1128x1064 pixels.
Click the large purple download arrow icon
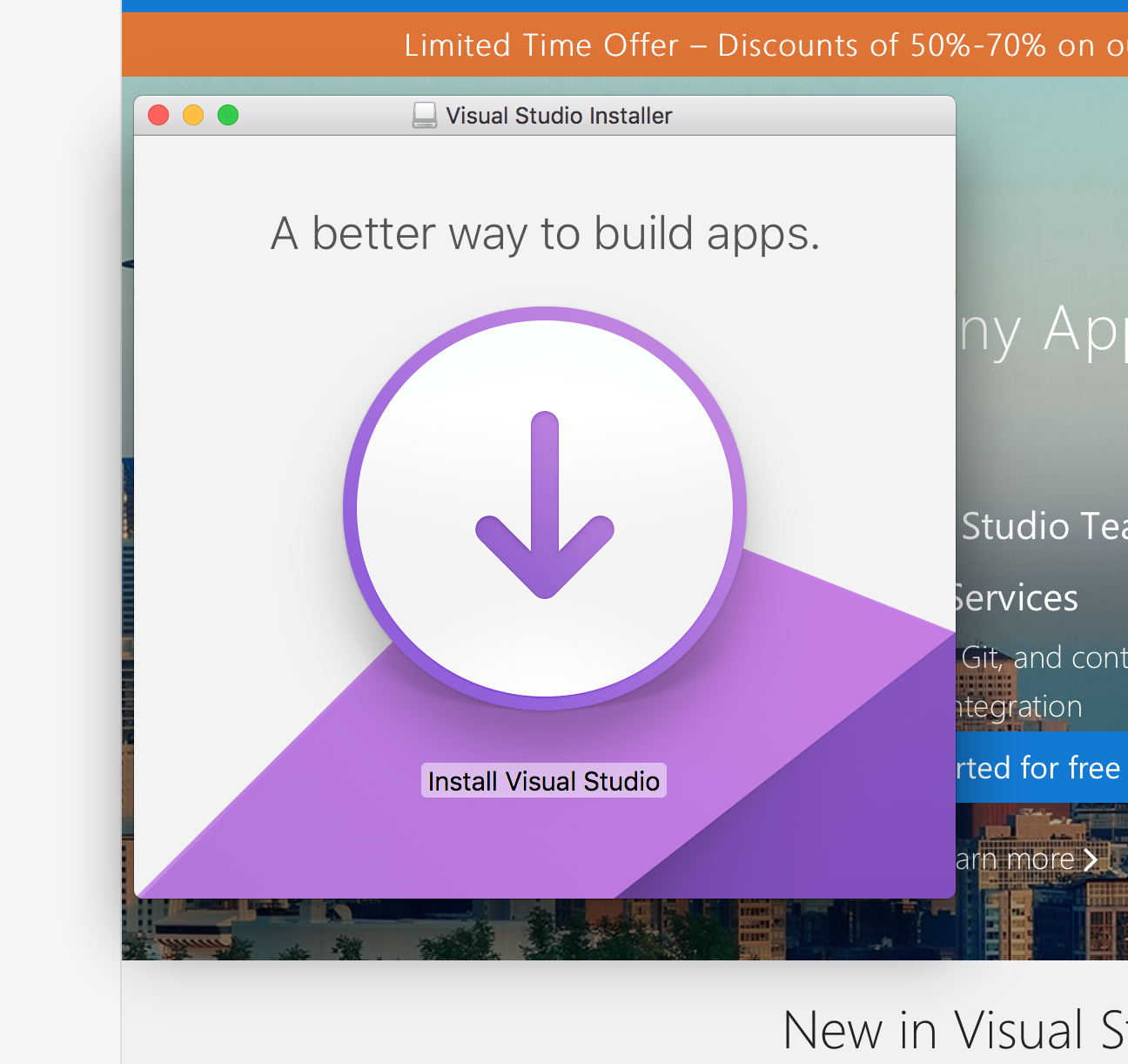coord(545,507)
